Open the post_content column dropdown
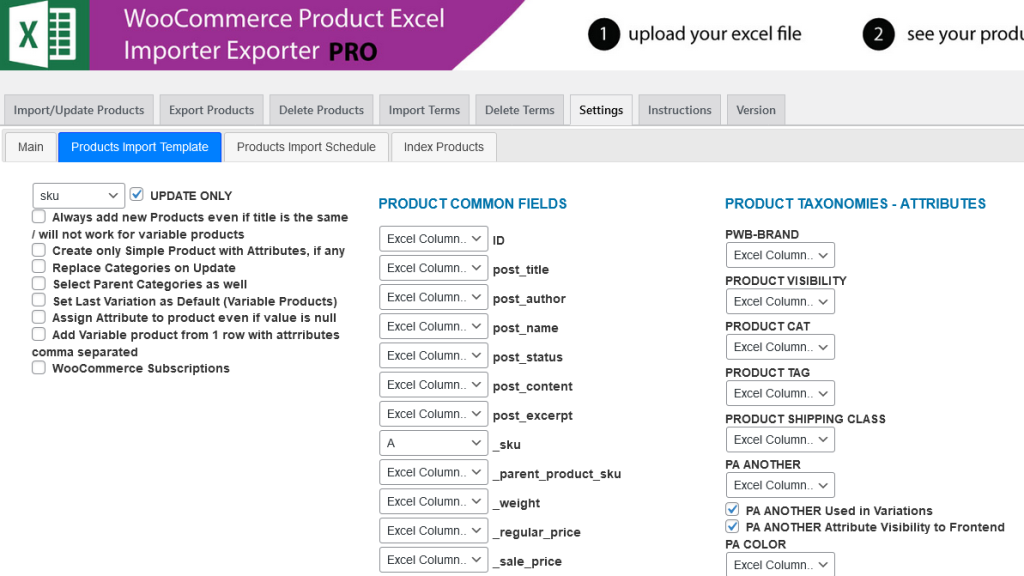 pyautogui.click(x=434, y=385)
